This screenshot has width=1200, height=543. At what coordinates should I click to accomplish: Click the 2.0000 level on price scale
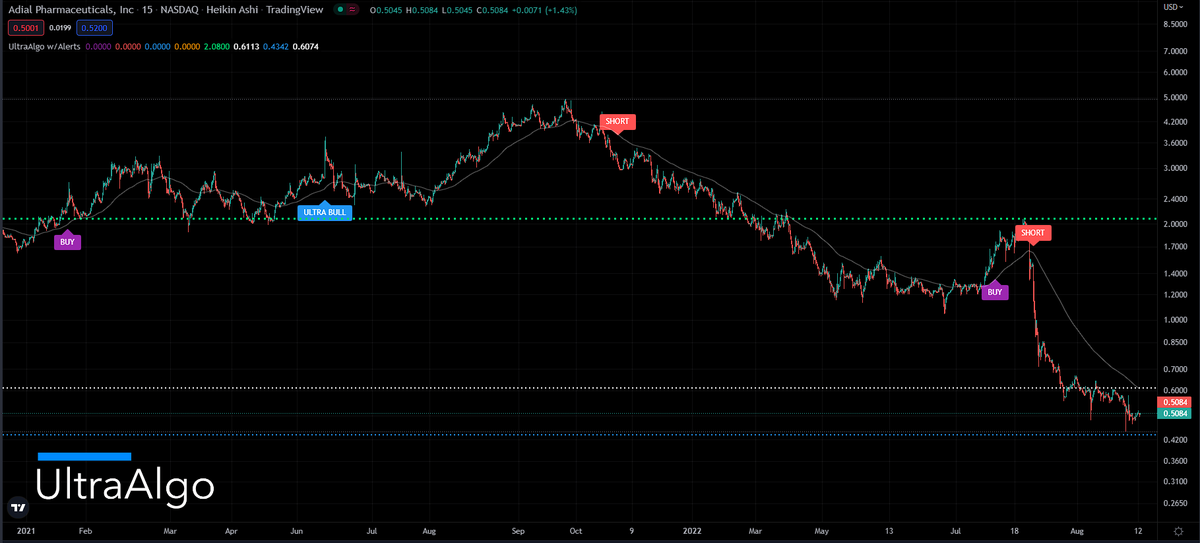point(1174,224)
